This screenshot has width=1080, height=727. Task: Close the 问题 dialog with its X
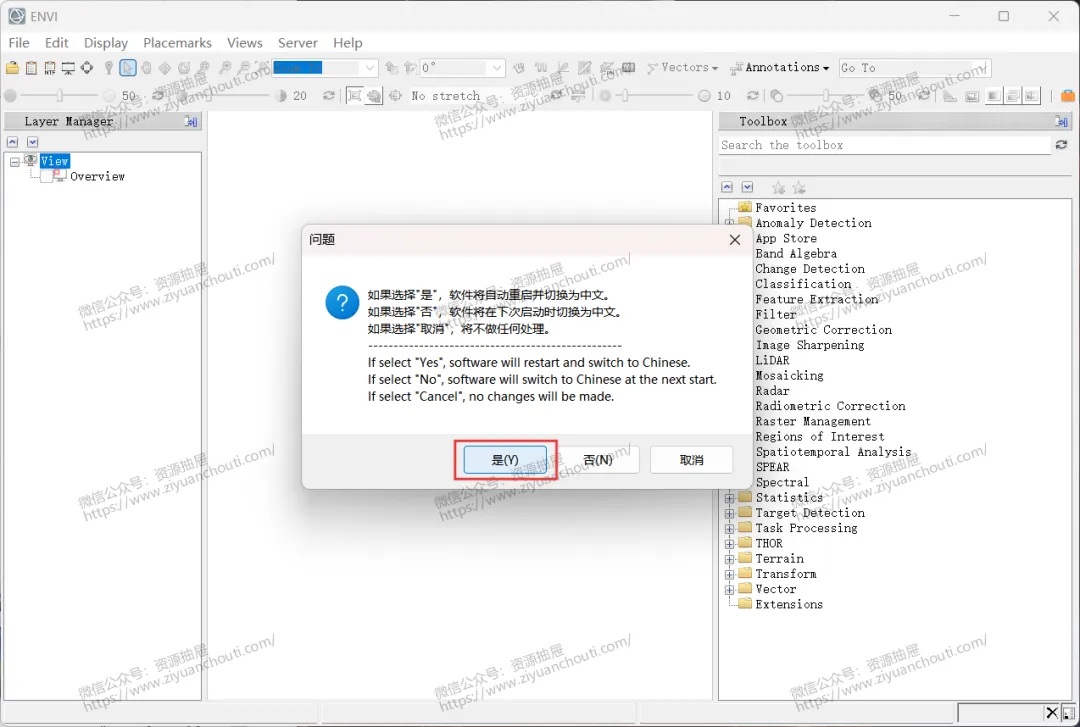[735, 239]
